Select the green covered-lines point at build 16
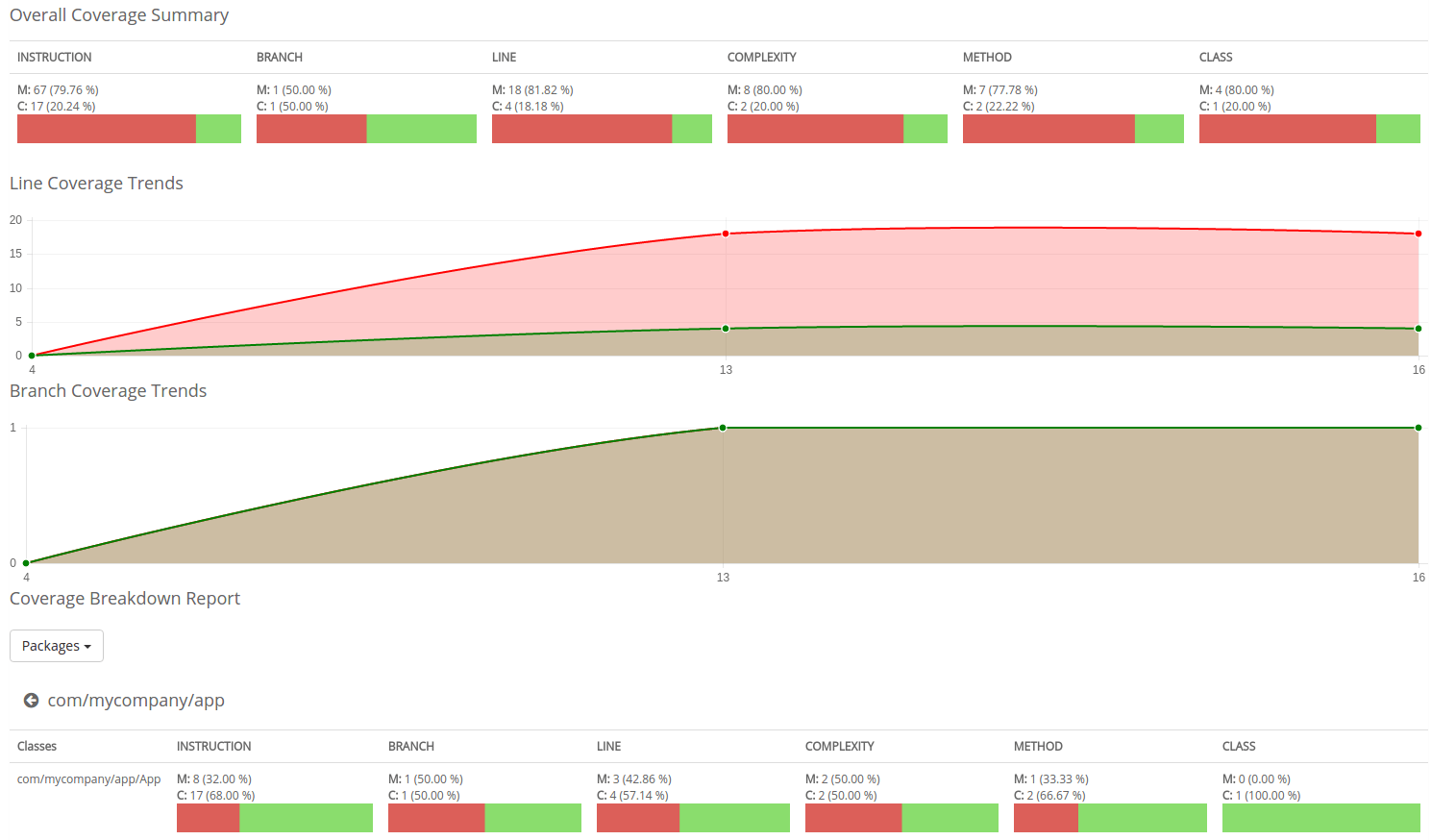Viewport: 1431px width, 840px height. click(x=1419, y=329)
